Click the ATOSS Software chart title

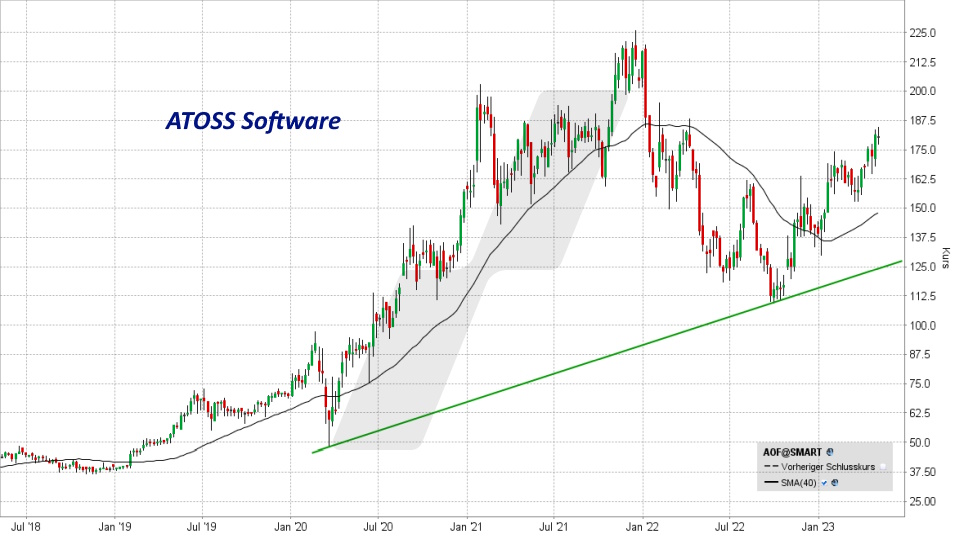(x=253, y=121)
